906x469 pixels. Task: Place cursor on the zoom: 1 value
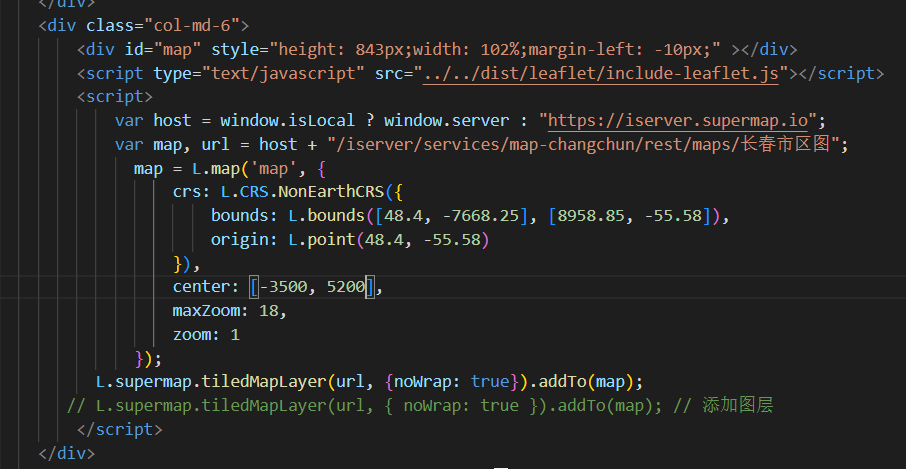pos(235,335)
